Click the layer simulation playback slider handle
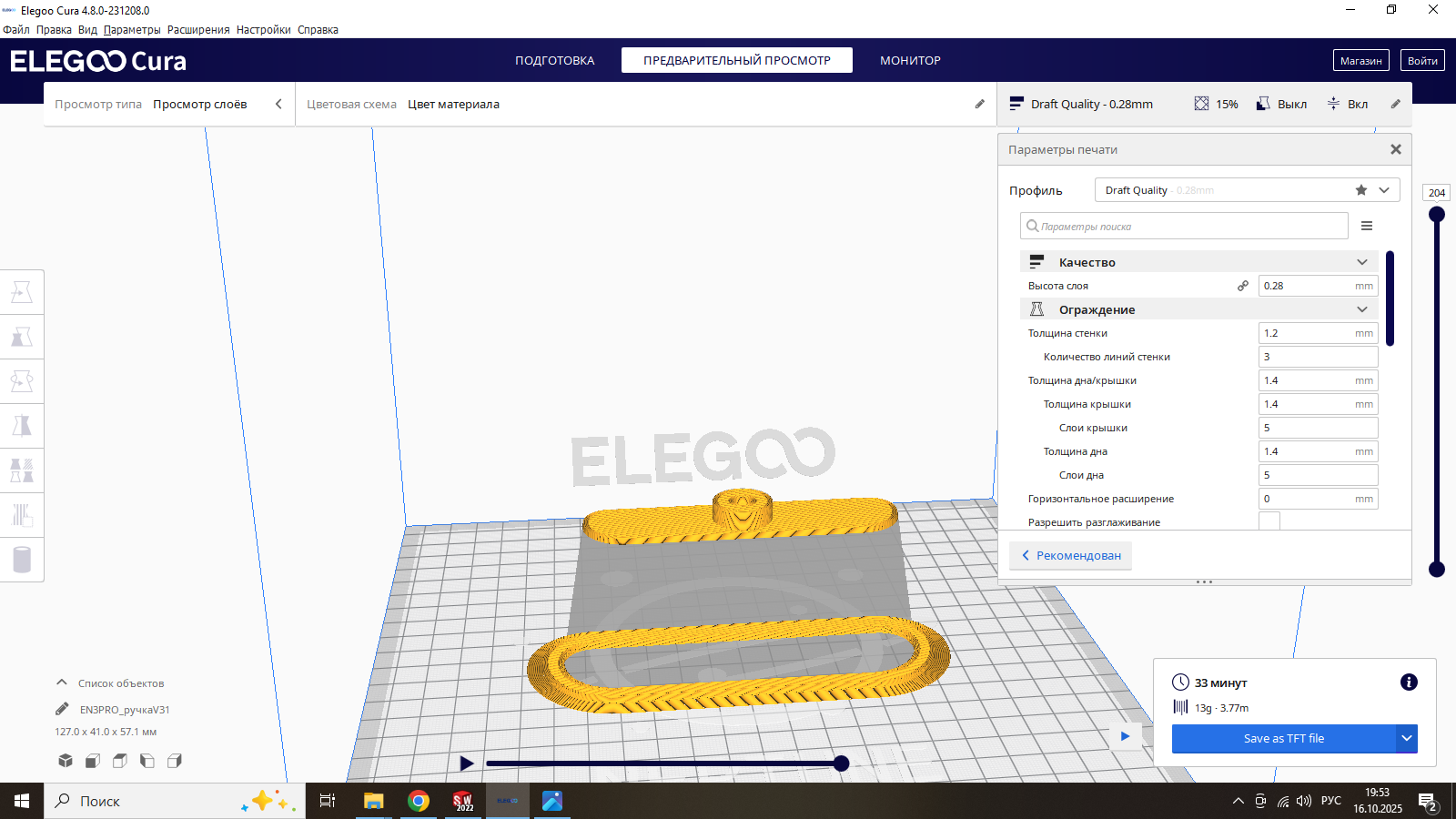Viewport: 1456px width, 819px height. [x=842, y=763]
